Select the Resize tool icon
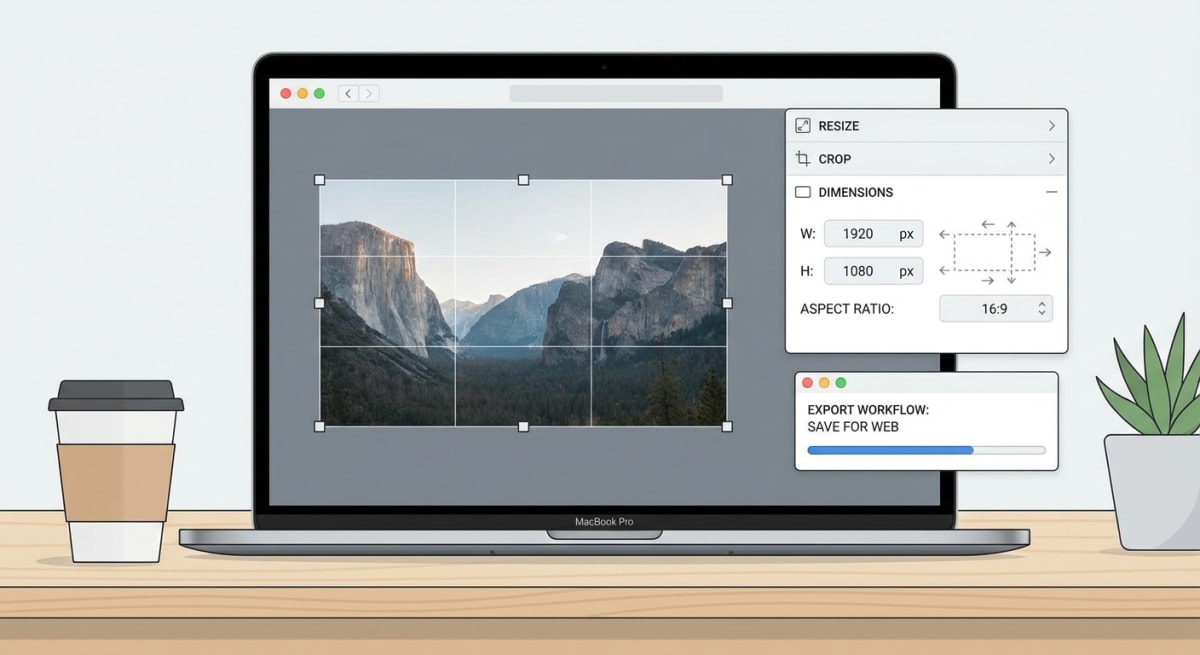Image resolution: width=1200 pixels, height=655 pixels. 803,125
